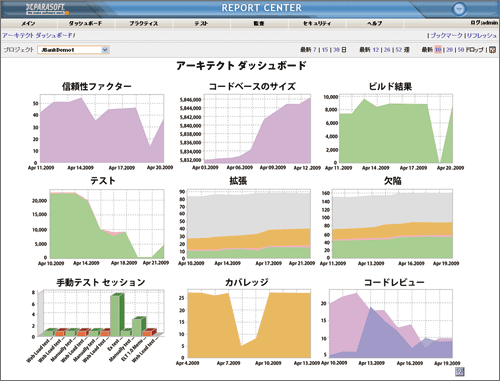Click the アーキテクト ダッシュボード page title

(241, 65)
